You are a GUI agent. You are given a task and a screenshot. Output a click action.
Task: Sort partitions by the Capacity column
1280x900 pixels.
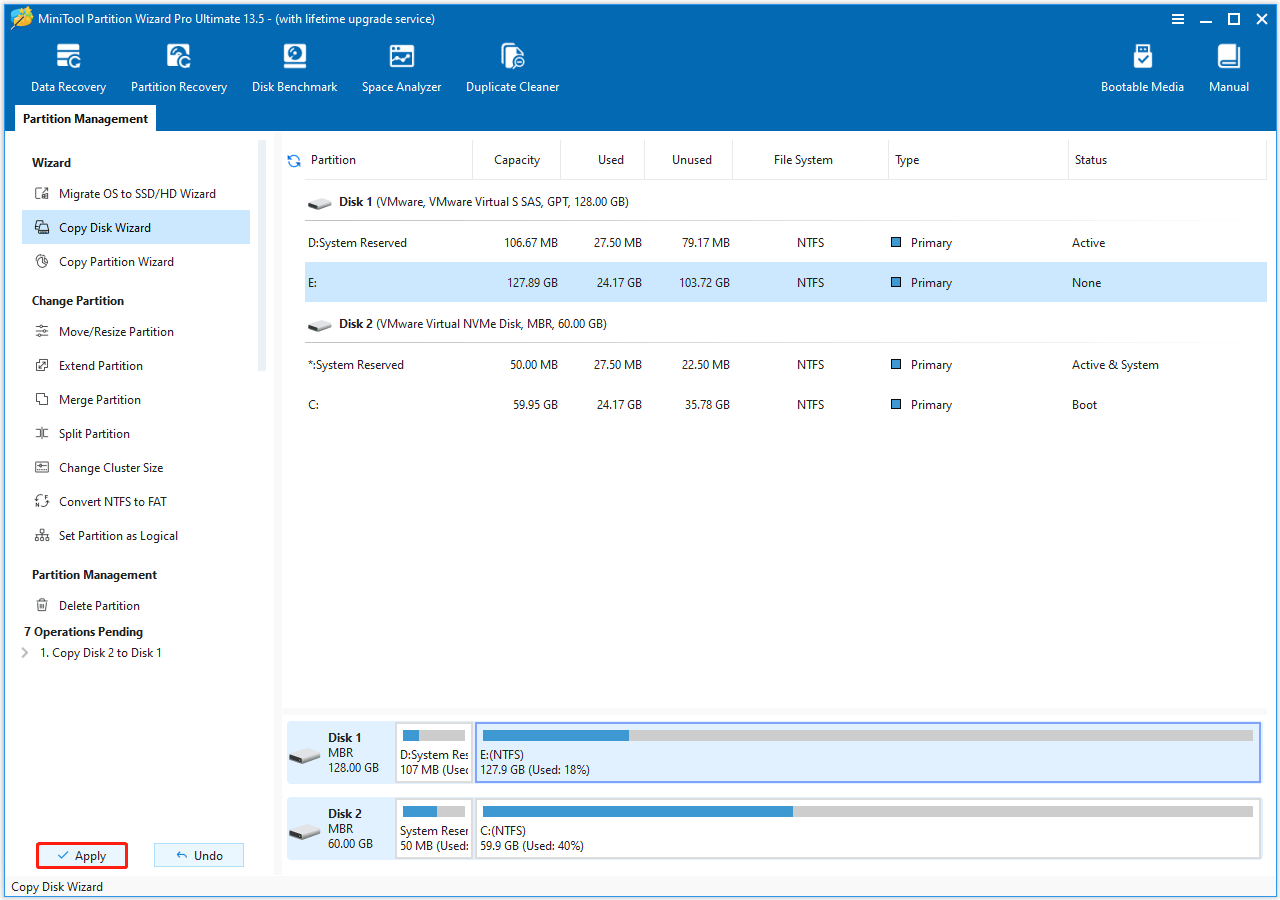pos(516,159)
